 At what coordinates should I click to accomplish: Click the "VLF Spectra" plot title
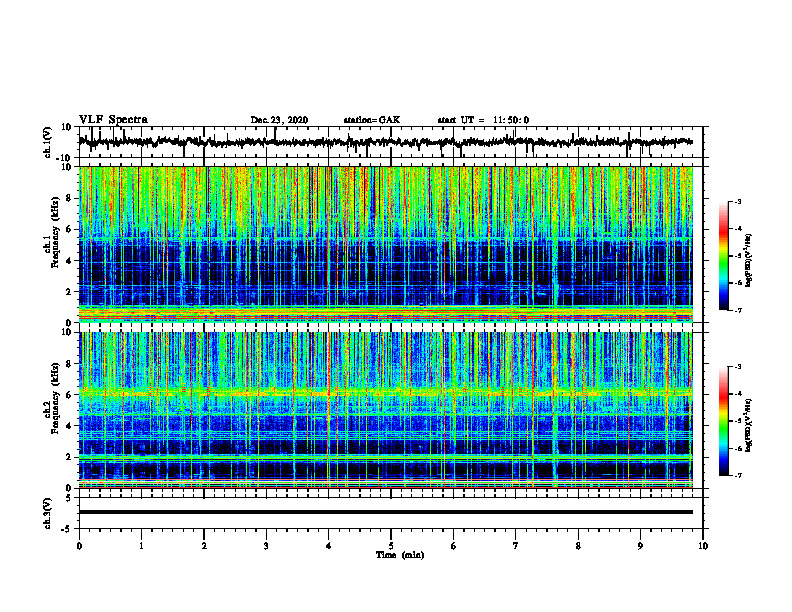pos(113,120)
